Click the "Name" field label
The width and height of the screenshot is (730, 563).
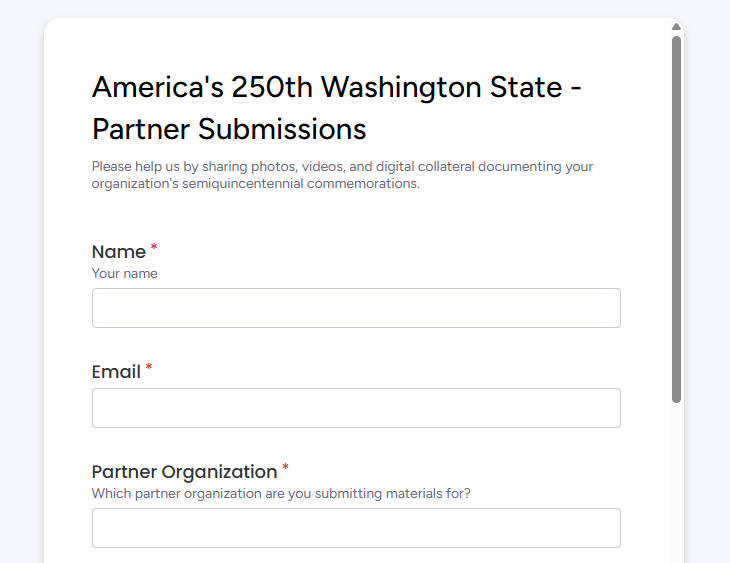[119, 252]
